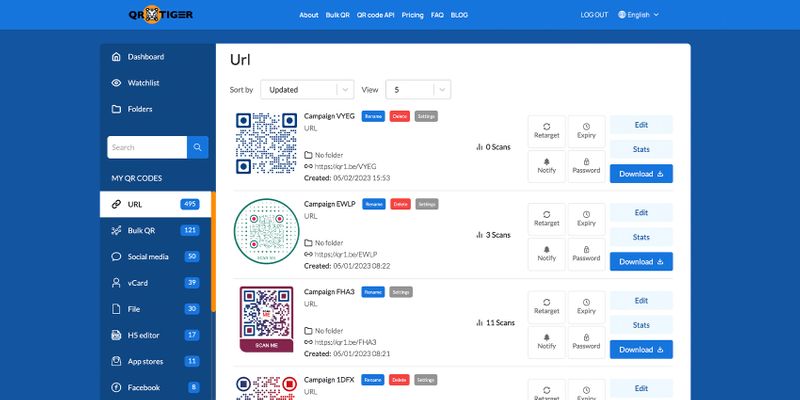Screen dimensions: 800x400
Task: Rename Campaign VYEG
Action: (373, 116)
